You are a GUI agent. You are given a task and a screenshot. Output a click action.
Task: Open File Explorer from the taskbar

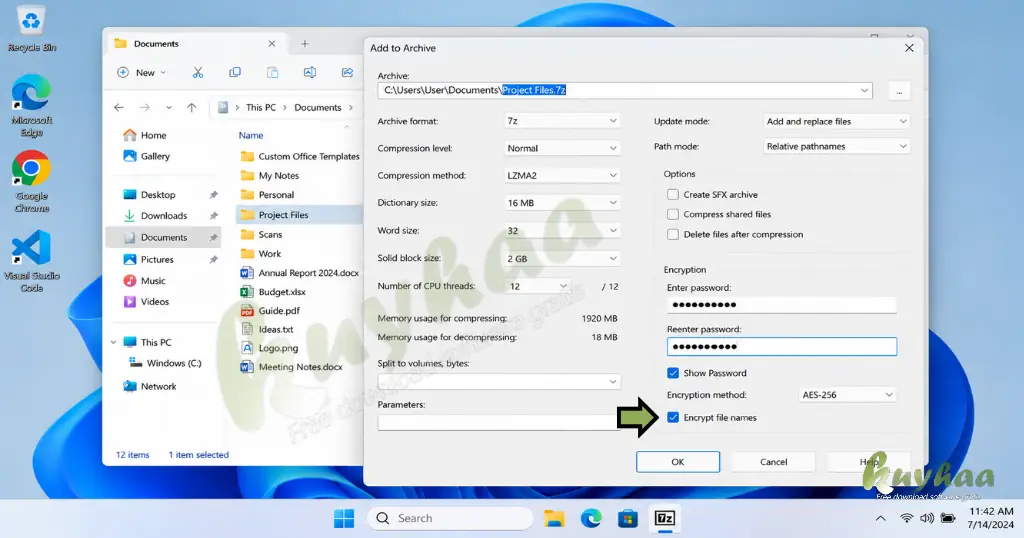pyautogui.click(x=554, y=518)
